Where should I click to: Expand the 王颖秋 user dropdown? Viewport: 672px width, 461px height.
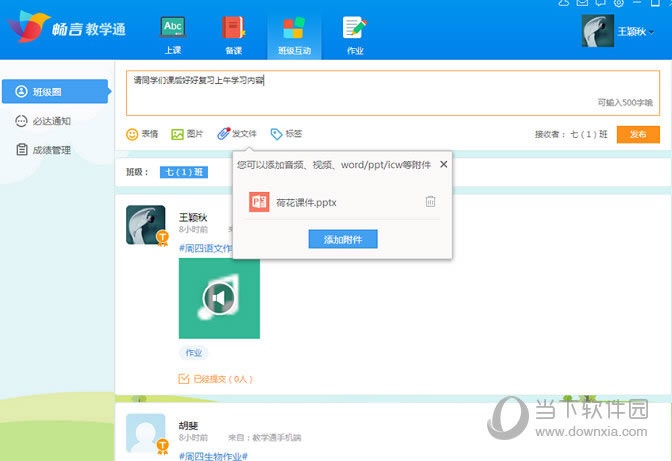[652, 32]
